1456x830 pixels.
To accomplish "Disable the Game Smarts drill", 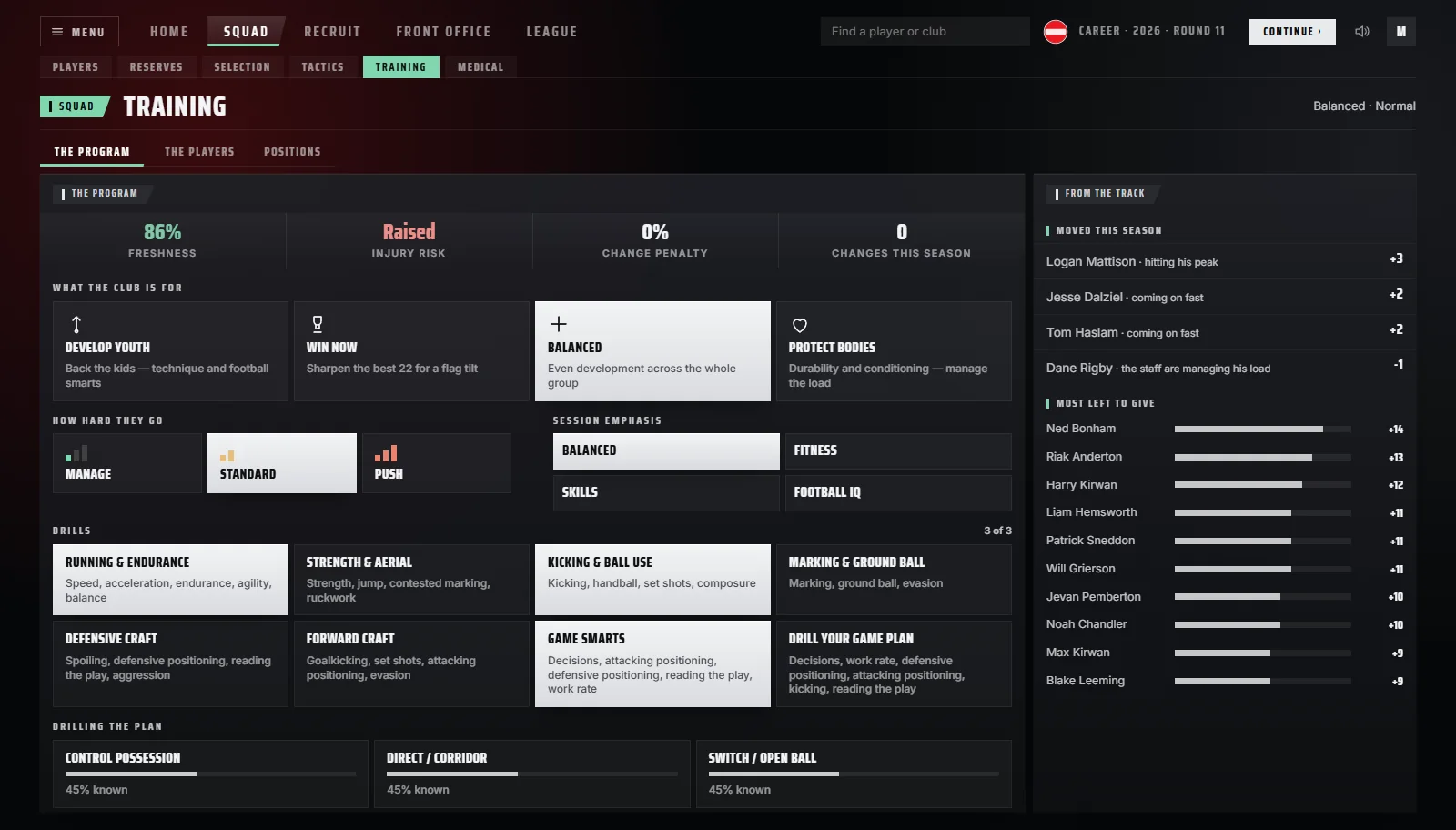I will [652, 663].
